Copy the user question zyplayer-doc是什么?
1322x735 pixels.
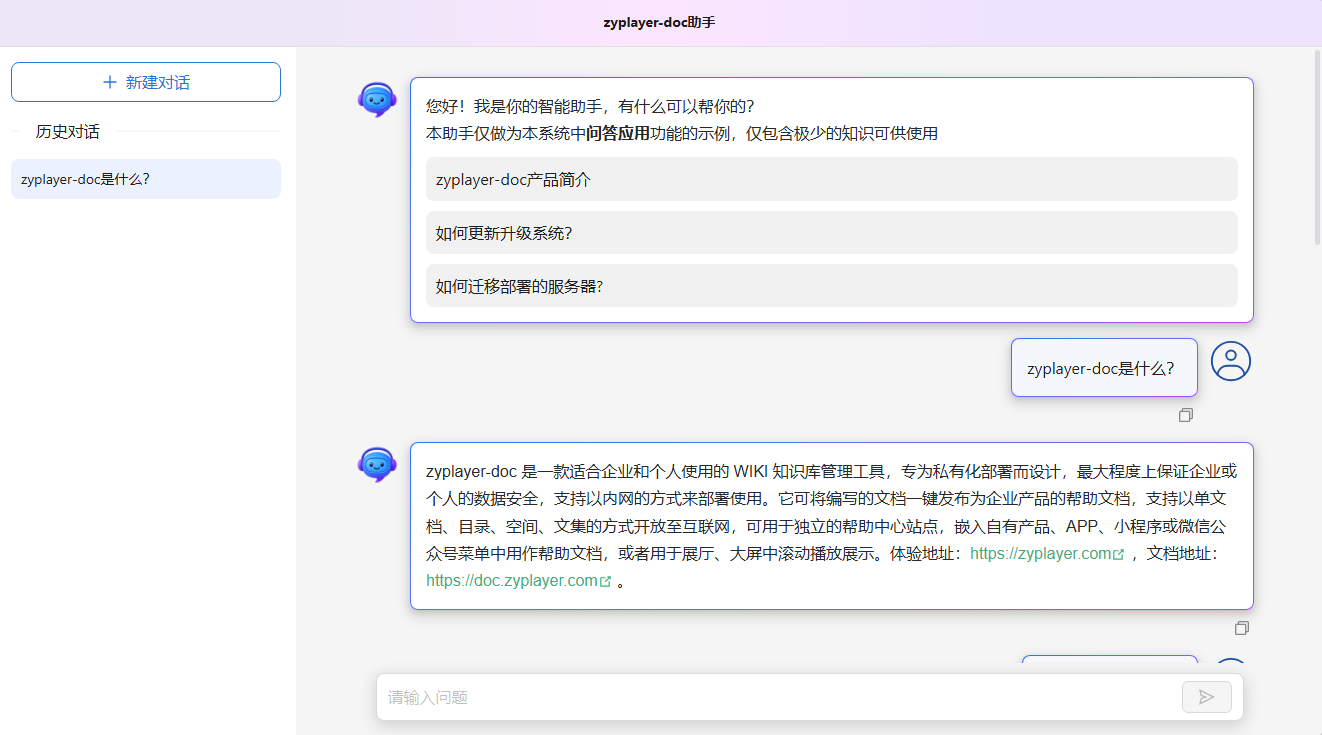point(1186,415)
